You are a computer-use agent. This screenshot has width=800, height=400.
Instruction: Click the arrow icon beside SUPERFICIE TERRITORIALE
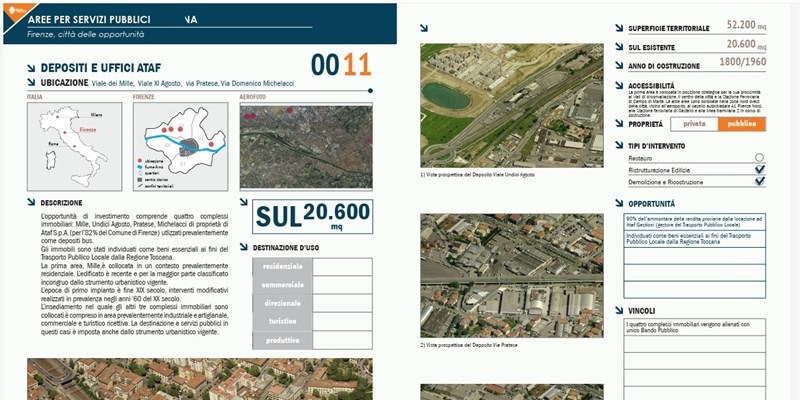point(619,28)
